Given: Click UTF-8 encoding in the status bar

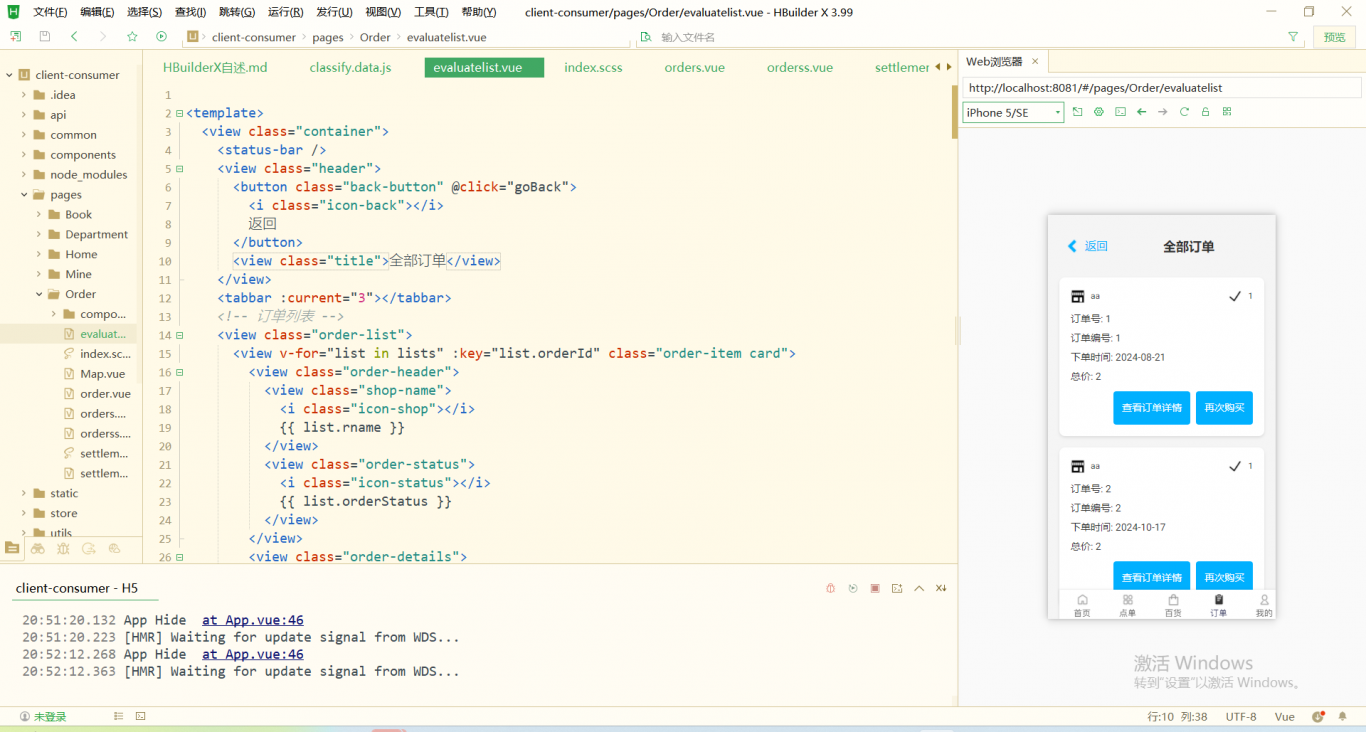Looking at the screenshot, I should tap(1241, 716).
